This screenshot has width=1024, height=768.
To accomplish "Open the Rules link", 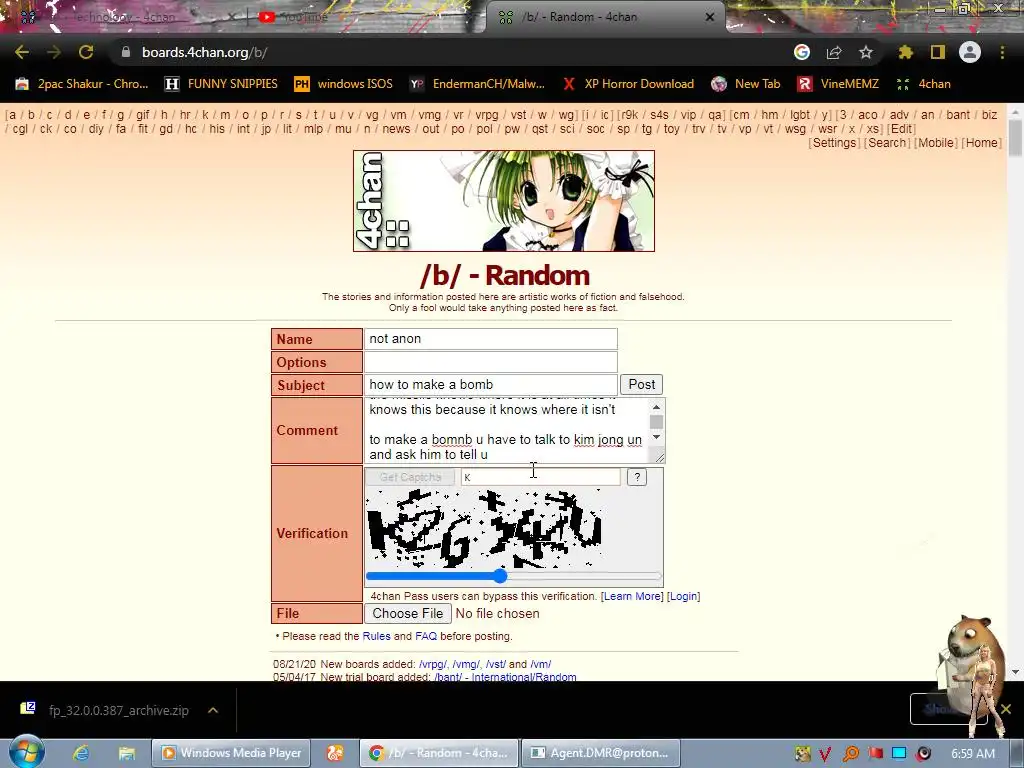I will (x=376, y=636).
